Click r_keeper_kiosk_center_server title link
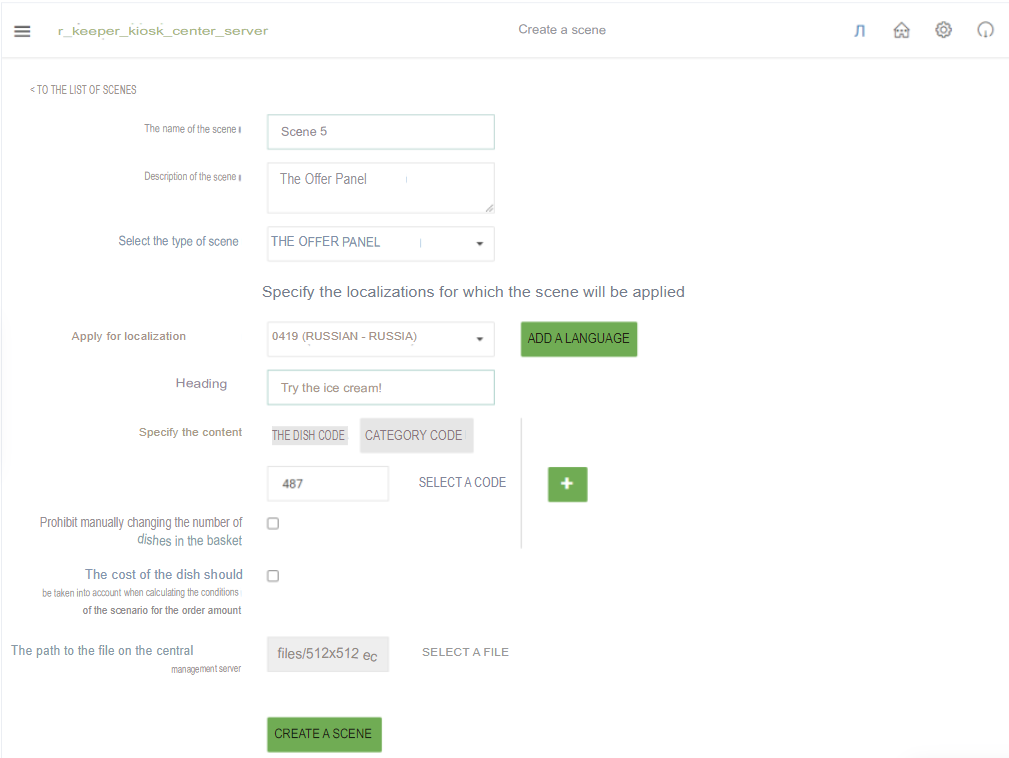 (x=163, y=31)
